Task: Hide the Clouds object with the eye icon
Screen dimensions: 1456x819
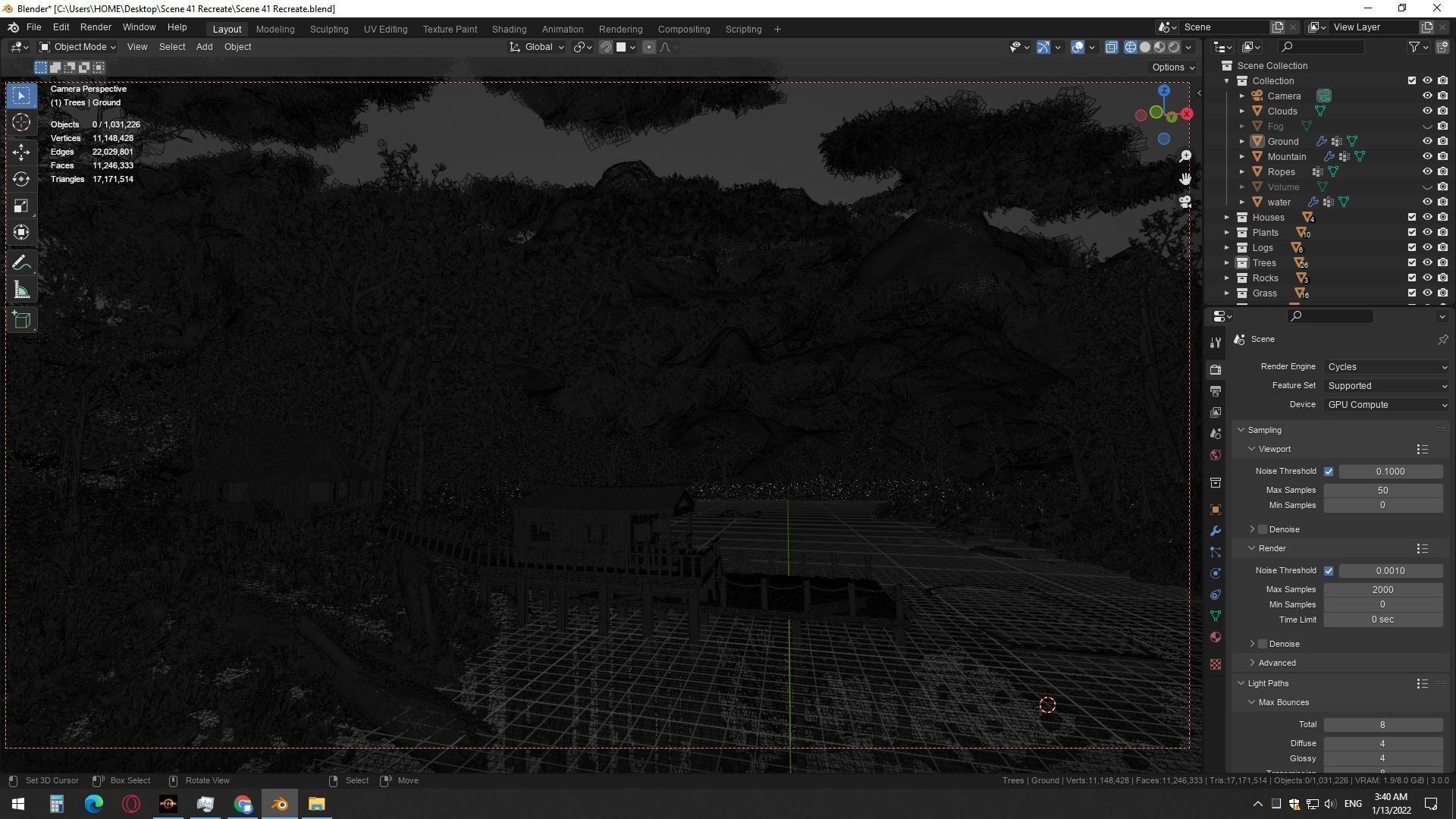Action: coord(1426,111)
